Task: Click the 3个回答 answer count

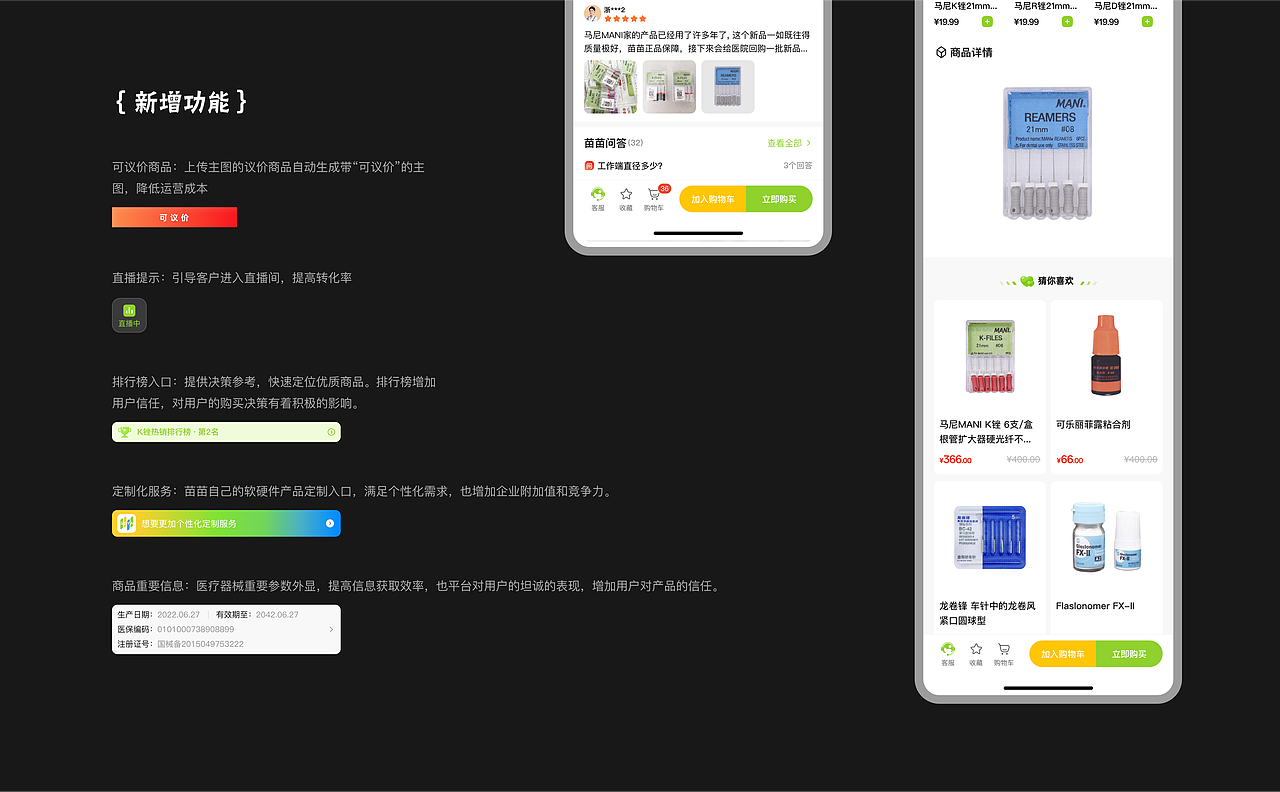Action: tap(797, 166)
